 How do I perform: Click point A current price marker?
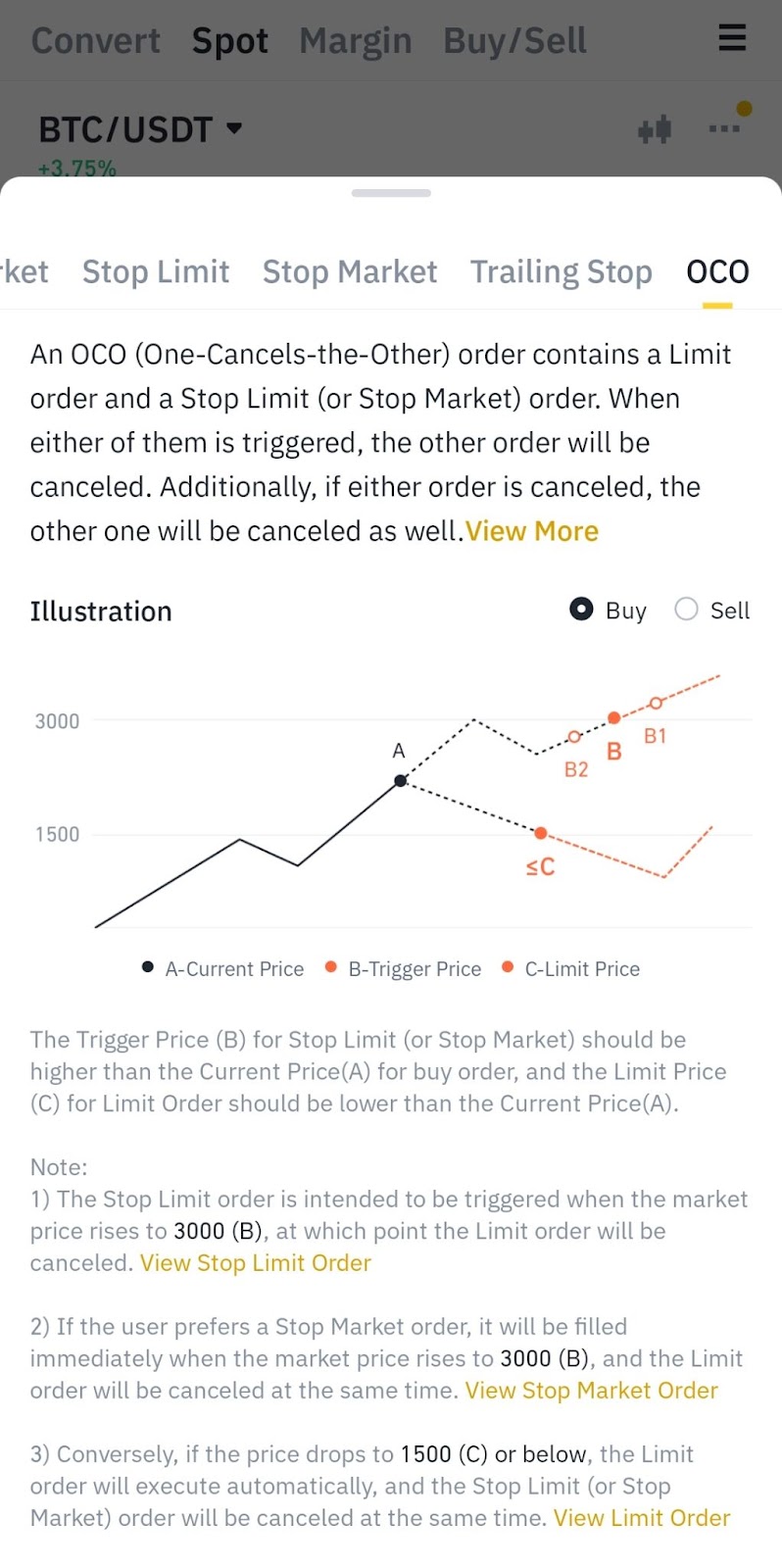coord(400,781)
